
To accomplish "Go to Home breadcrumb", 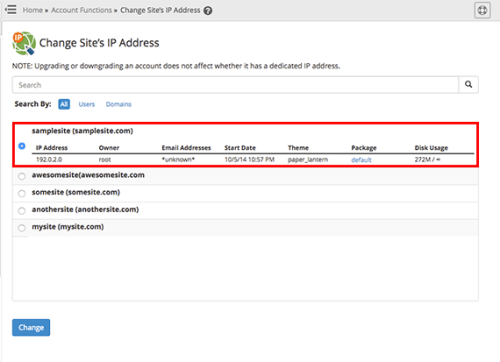I will [x=33, y=10].
